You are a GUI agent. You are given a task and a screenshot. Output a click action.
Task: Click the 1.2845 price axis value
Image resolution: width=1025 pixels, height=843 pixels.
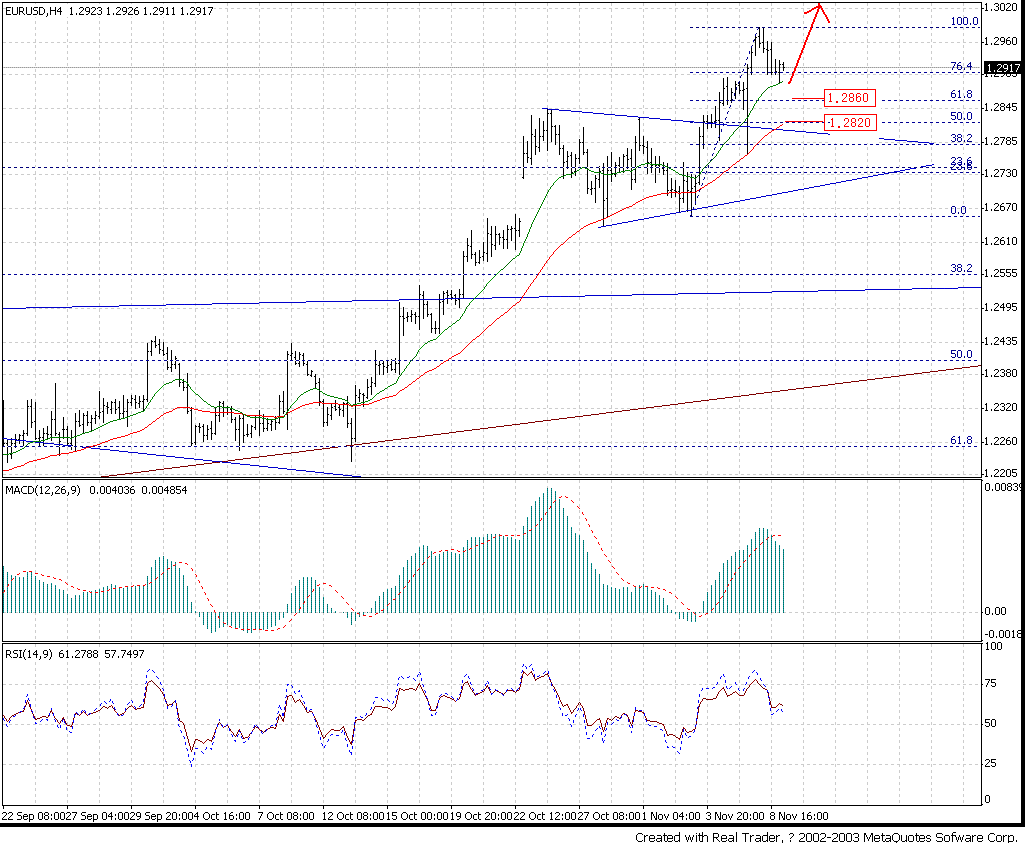[1002, 107]
